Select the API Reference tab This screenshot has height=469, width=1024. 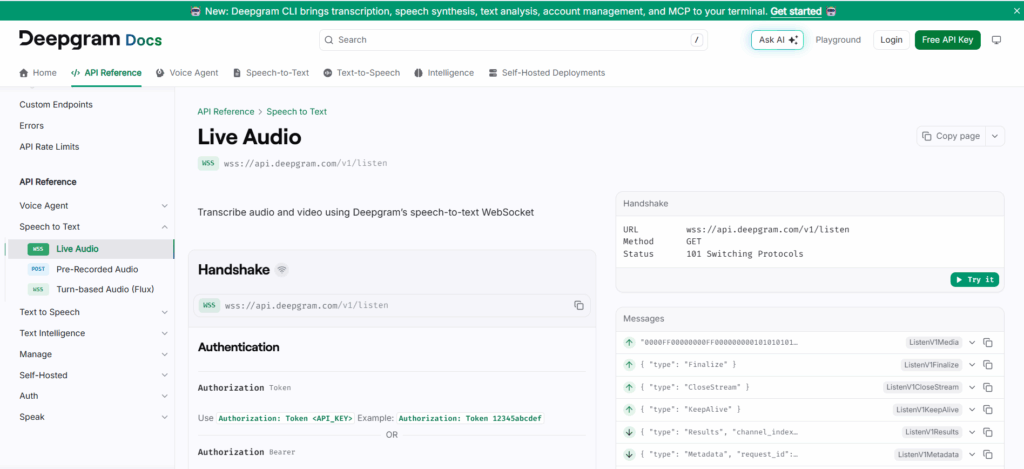106,73
